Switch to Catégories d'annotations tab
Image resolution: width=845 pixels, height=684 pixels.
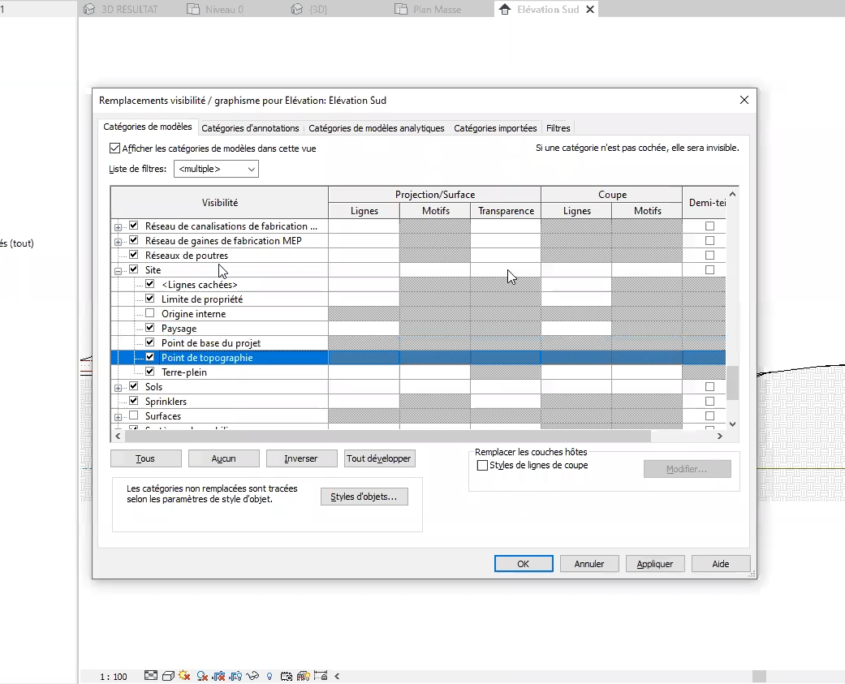pos(250,128)
